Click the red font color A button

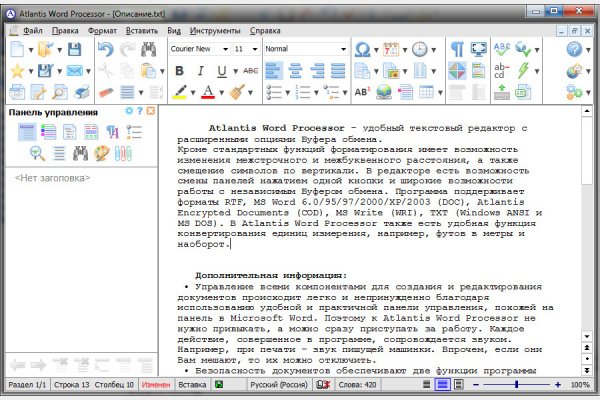(x=208, y=92)
